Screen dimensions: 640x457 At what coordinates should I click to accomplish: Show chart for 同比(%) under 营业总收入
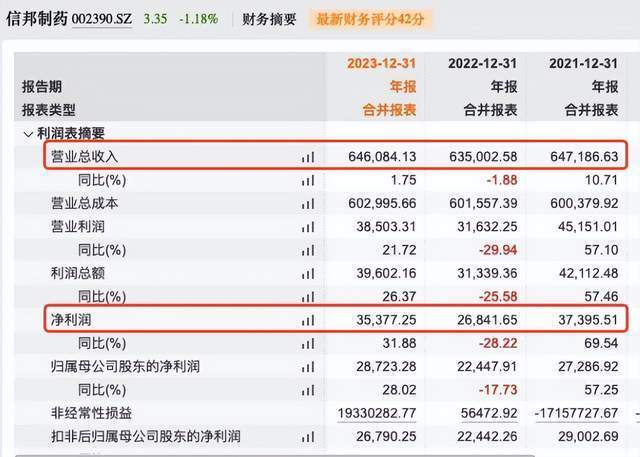308,180
